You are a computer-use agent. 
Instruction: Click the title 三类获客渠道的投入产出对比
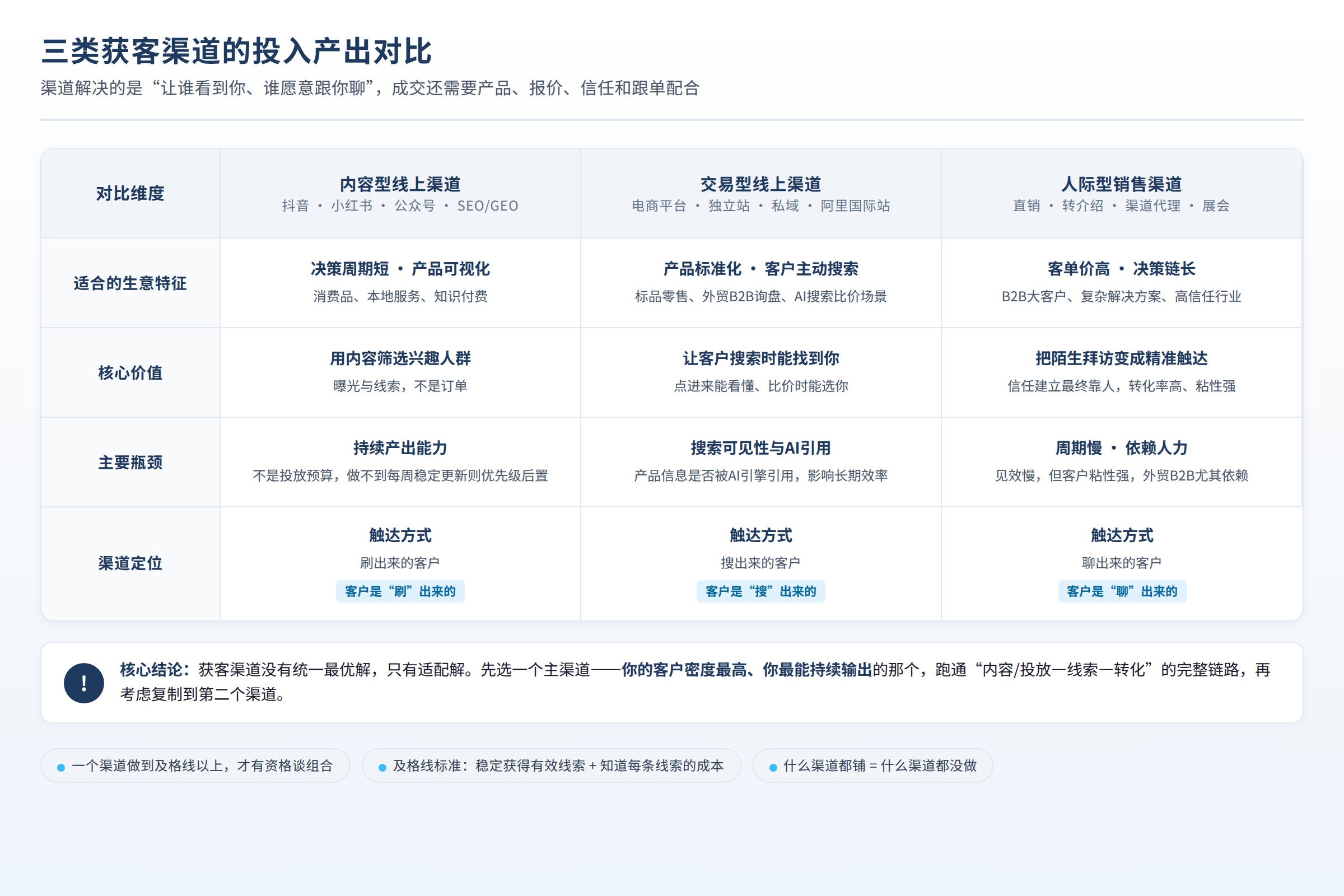[236, 52]
